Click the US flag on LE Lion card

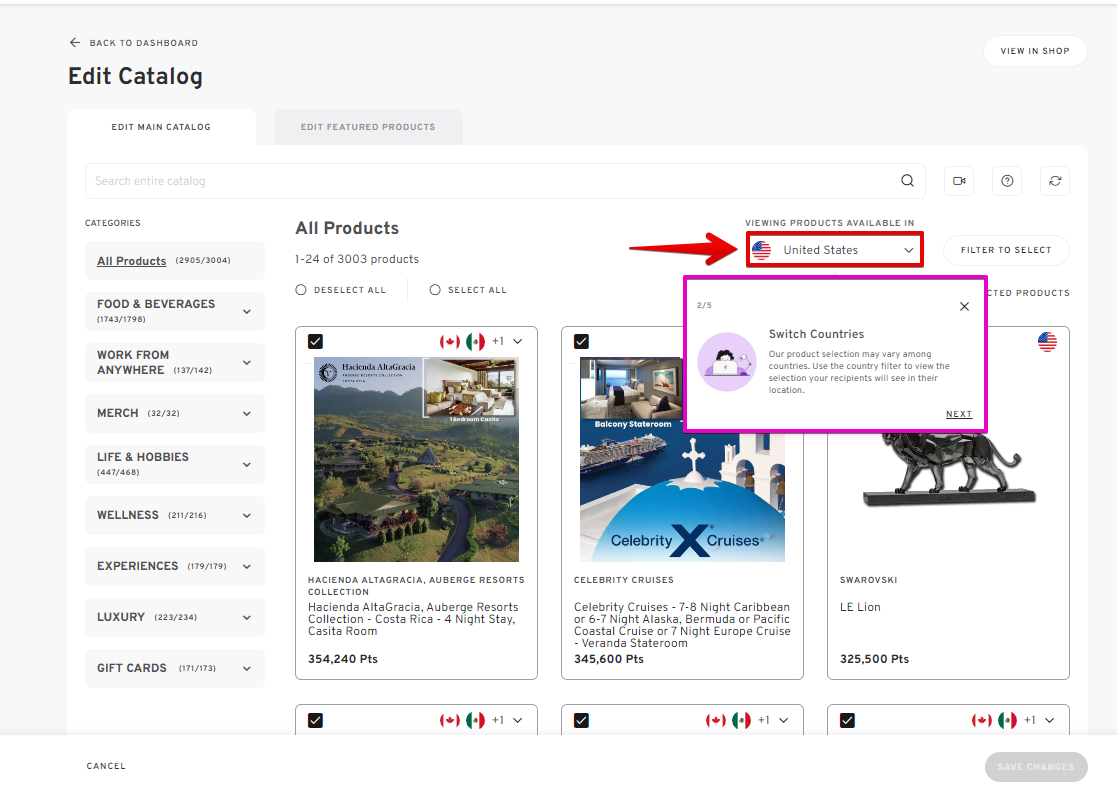point(1047,342)
